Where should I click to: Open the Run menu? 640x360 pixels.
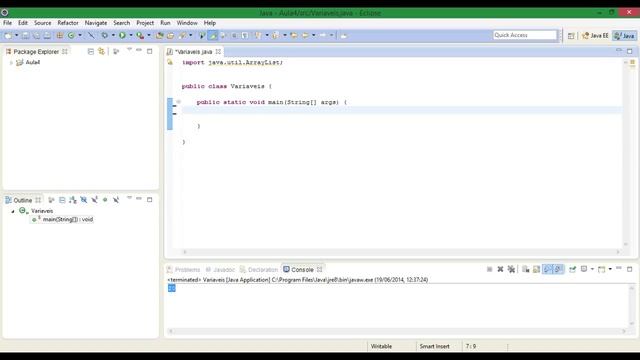tap(165, 23)
